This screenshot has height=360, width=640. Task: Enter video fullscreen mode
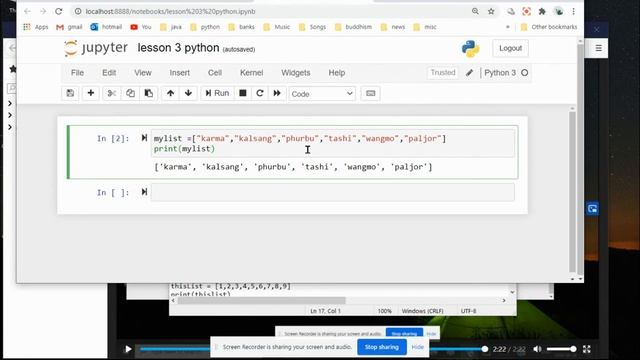pos(587,349)
